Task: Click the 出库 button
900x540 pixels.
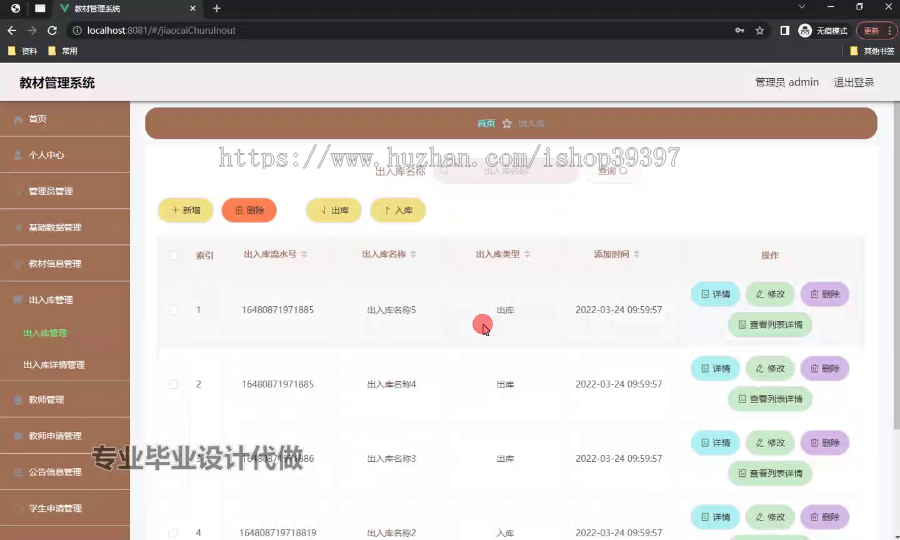Action: [333, 210]
